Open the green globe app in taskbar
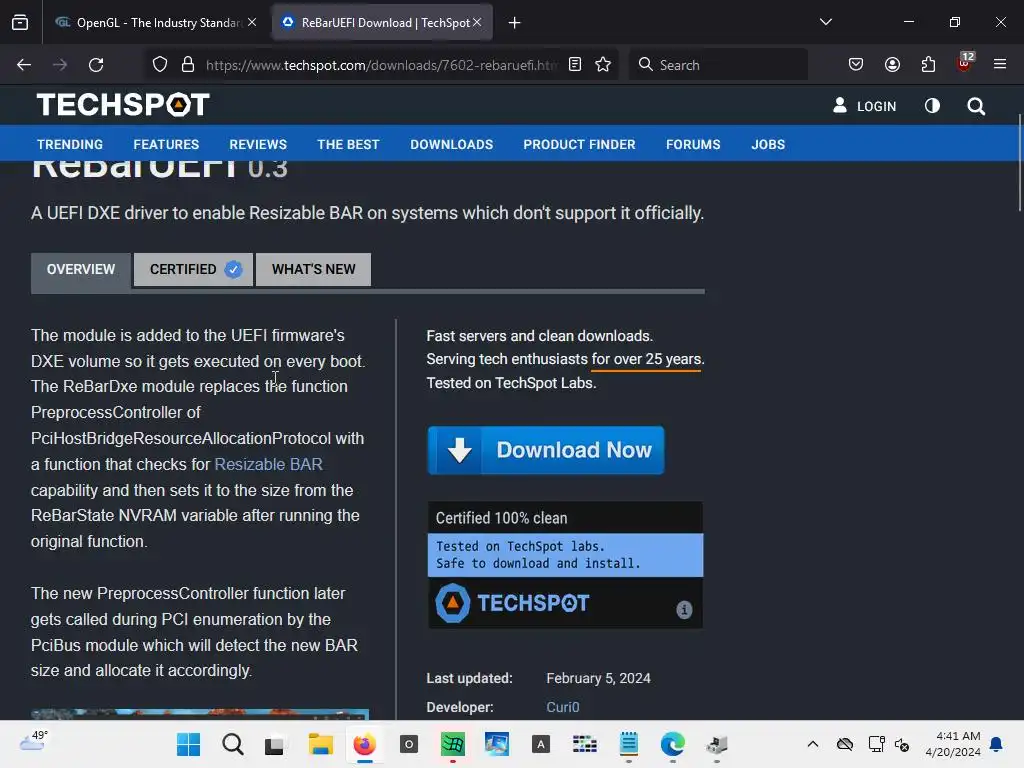This screenshot has width=1024, height=768. click(453, 744)
